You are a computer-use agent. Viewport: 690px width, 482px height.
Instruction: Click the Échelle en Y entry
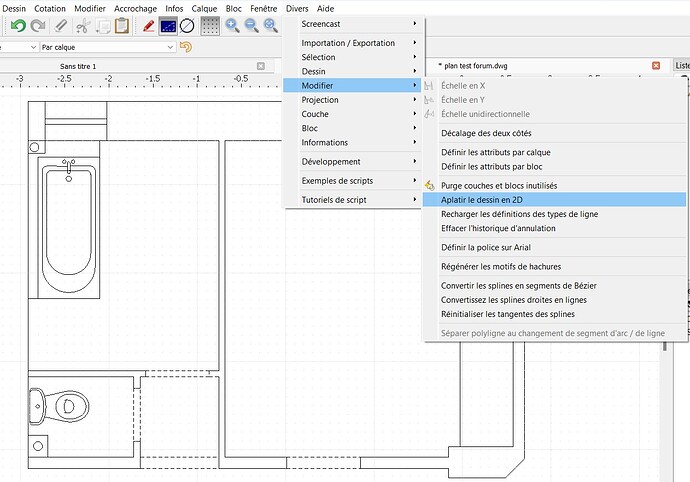[554, 99]
